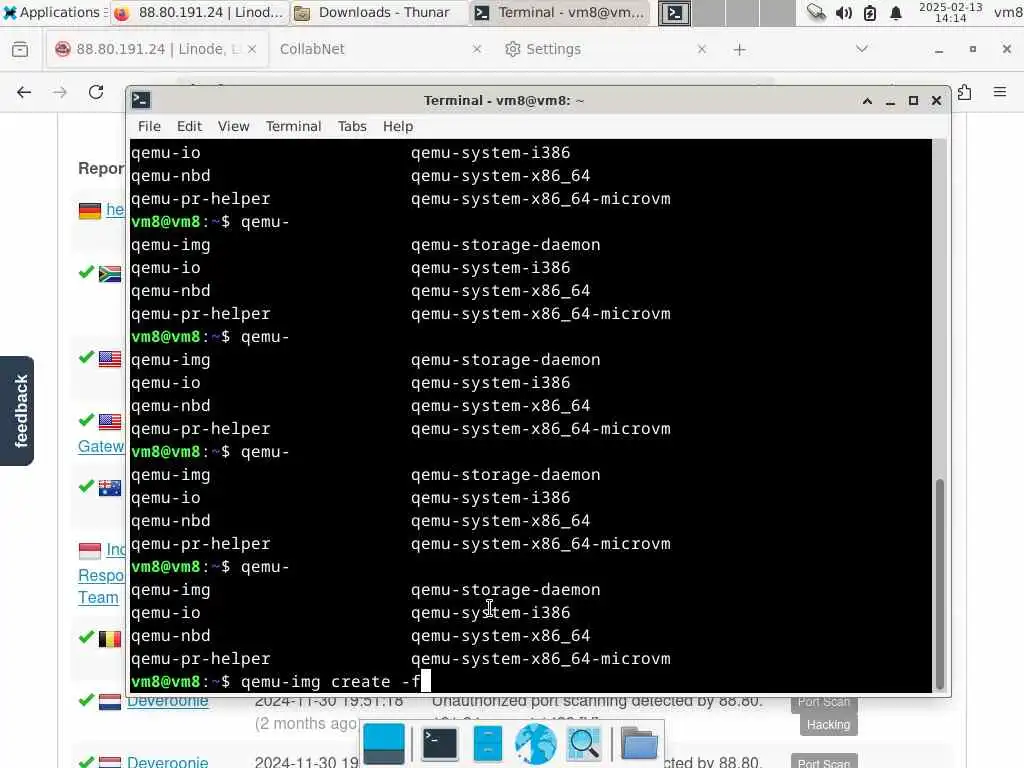Open the terminal View menu
This screenshot has height=768, width=1024.
coord(233,126)
